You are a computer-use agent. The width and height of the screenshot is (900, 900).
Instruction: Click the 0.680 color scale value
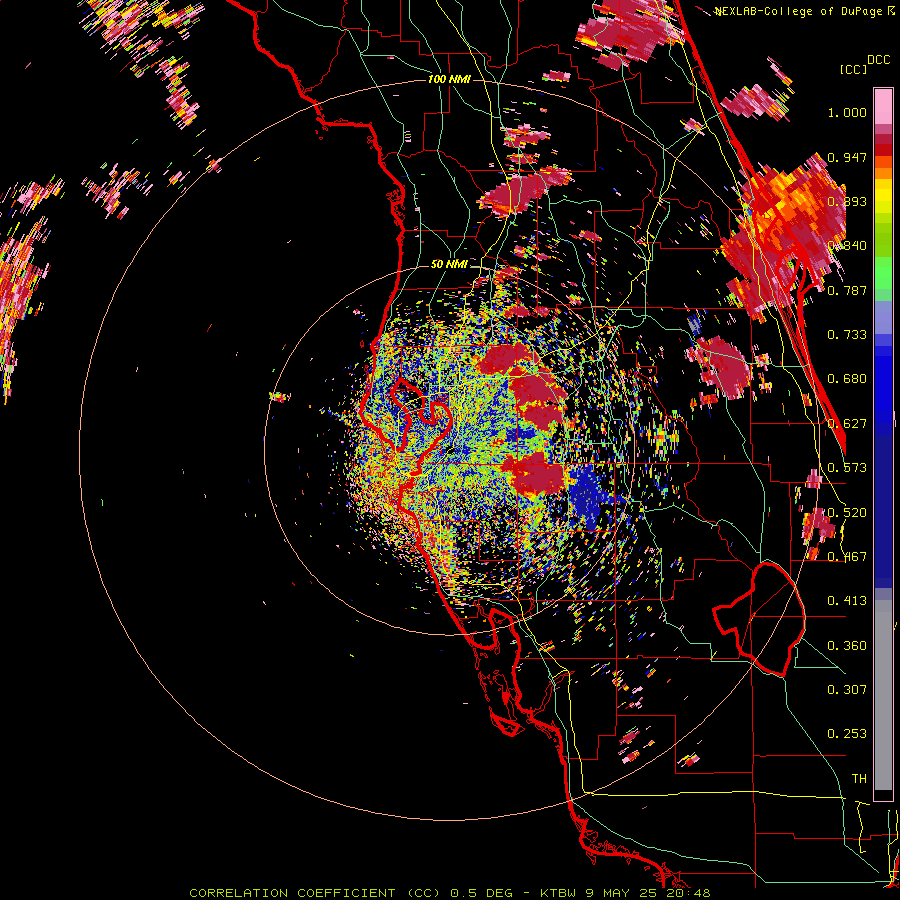[x=847, y=379]
